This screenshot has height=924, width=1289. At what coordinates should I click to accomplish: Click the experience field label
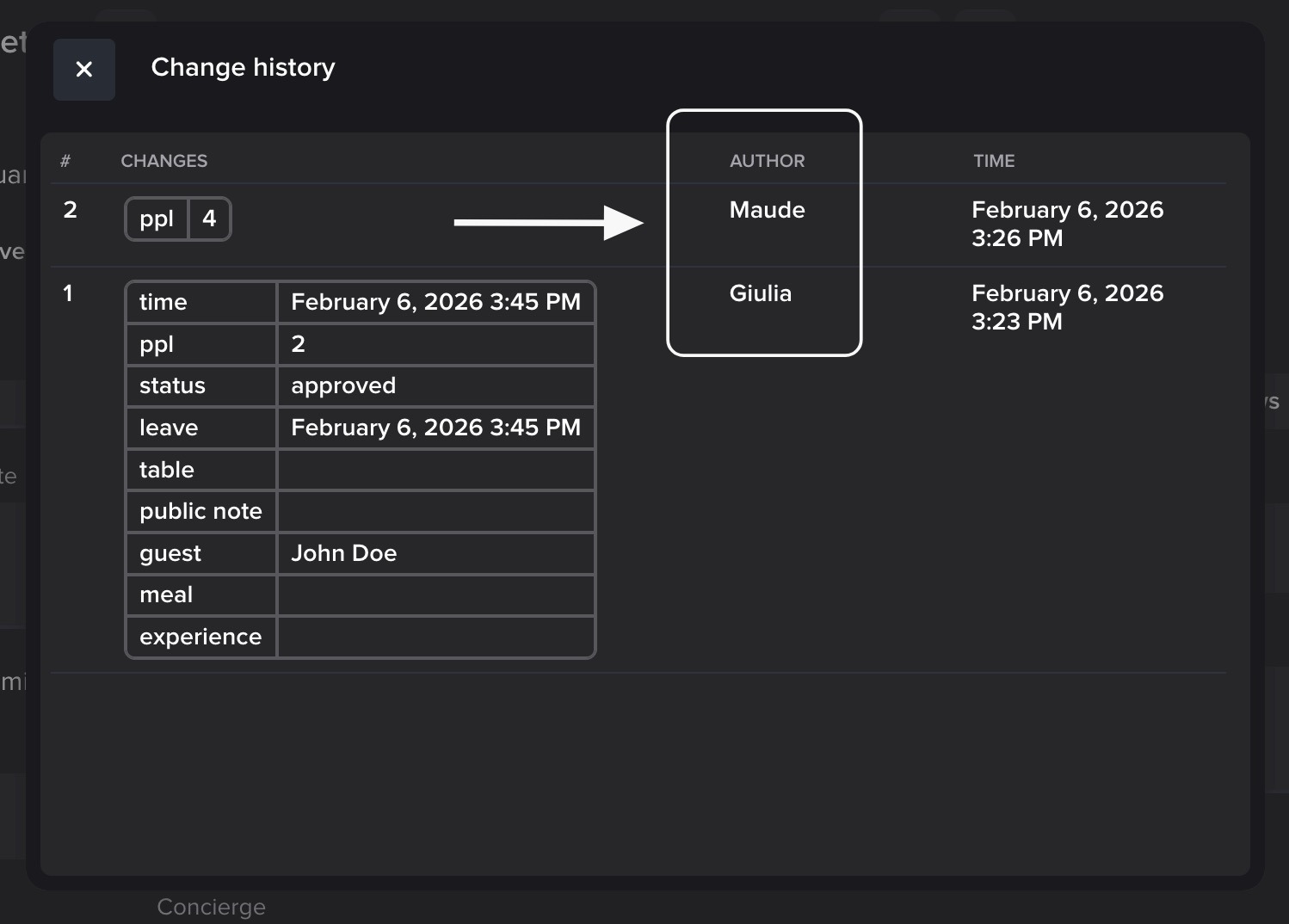[200, 637]
